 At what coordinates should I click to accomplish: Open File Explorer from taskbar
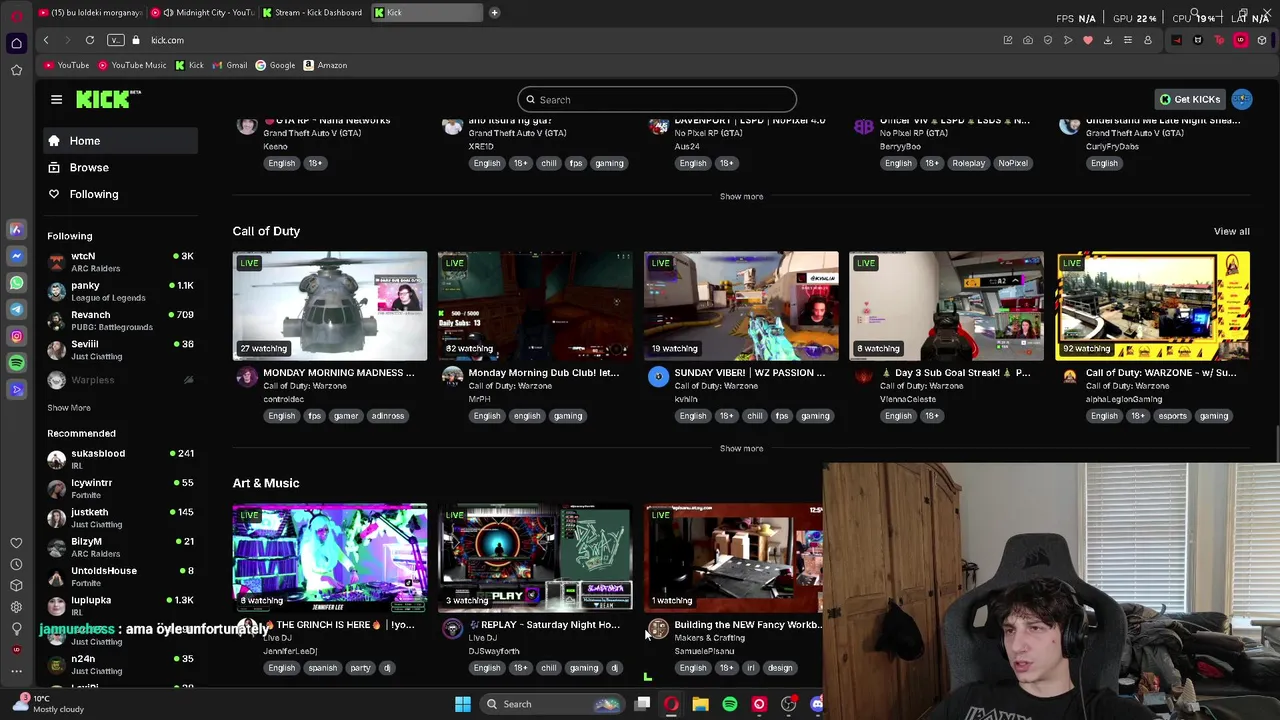click(701, 704)
